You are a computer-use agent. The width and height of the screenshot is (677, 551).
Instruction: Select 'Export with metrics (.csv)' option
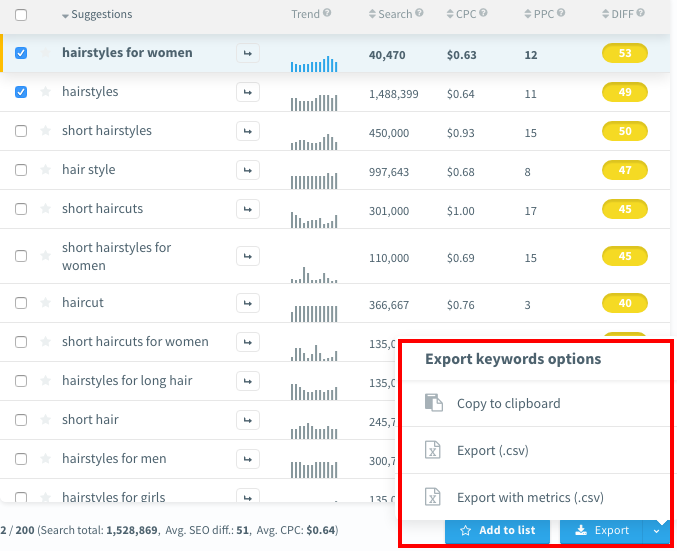pyautogui.click(x=529, y=497)
